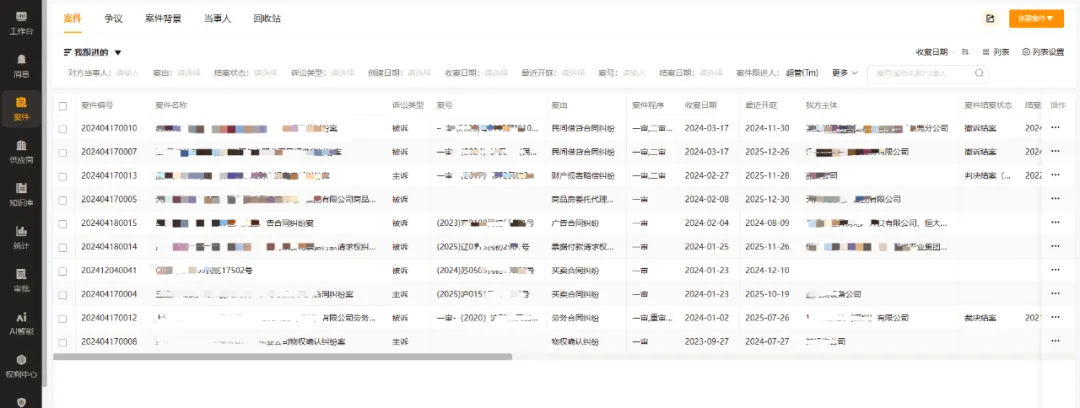Image resolution: width=1080 pixels, height=408 pixels.
Task: Check the row for case 202404180014
Action: (x=63, y=247)
